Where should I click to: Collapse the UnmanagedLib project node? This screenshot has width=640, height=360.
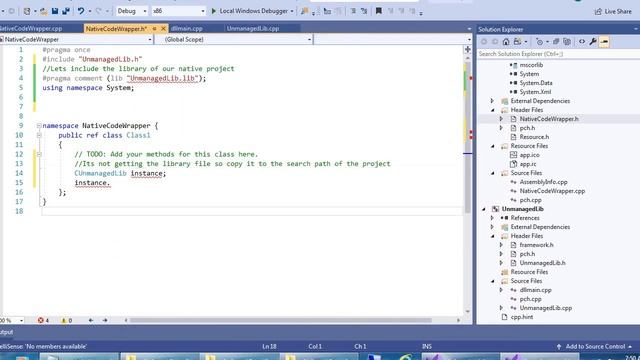click(x=484, y=209)
